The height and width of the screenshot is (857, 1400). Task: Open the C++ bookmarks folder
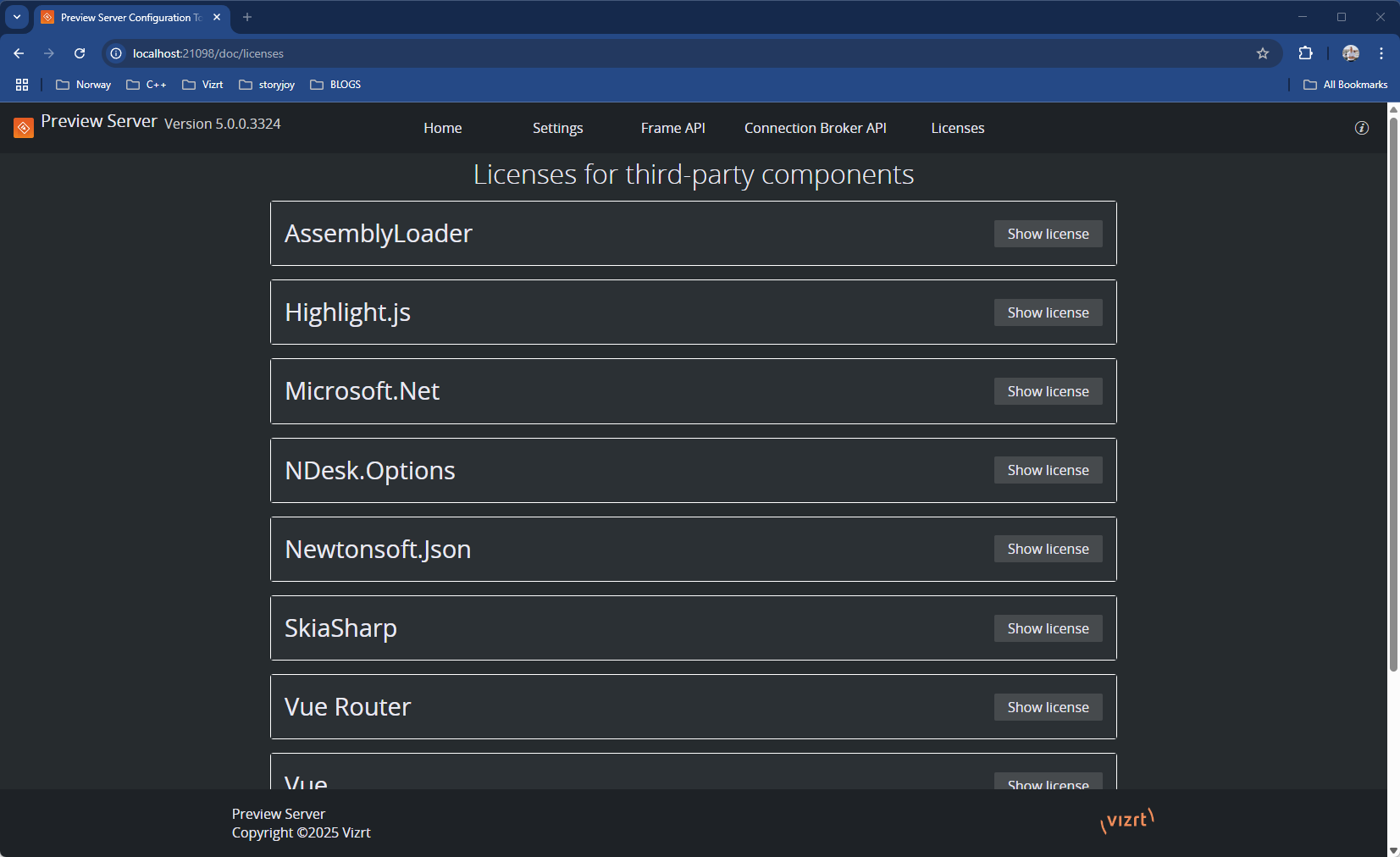[x=146, y=85]
